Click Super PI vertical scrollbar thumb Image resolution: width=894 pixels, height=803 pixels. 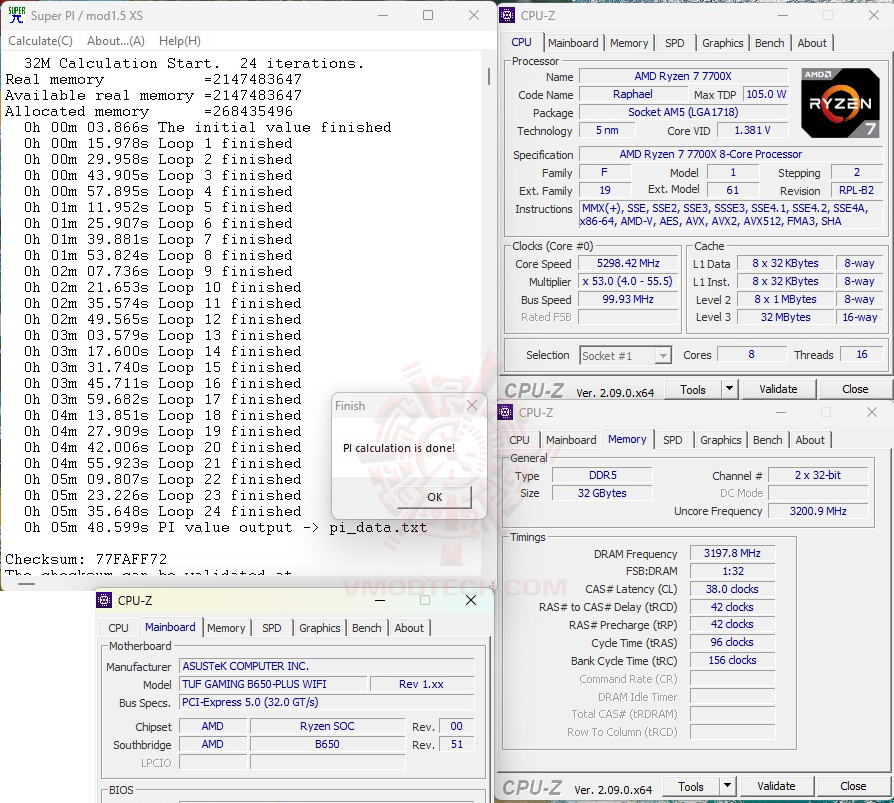click(x=489, y=76)
